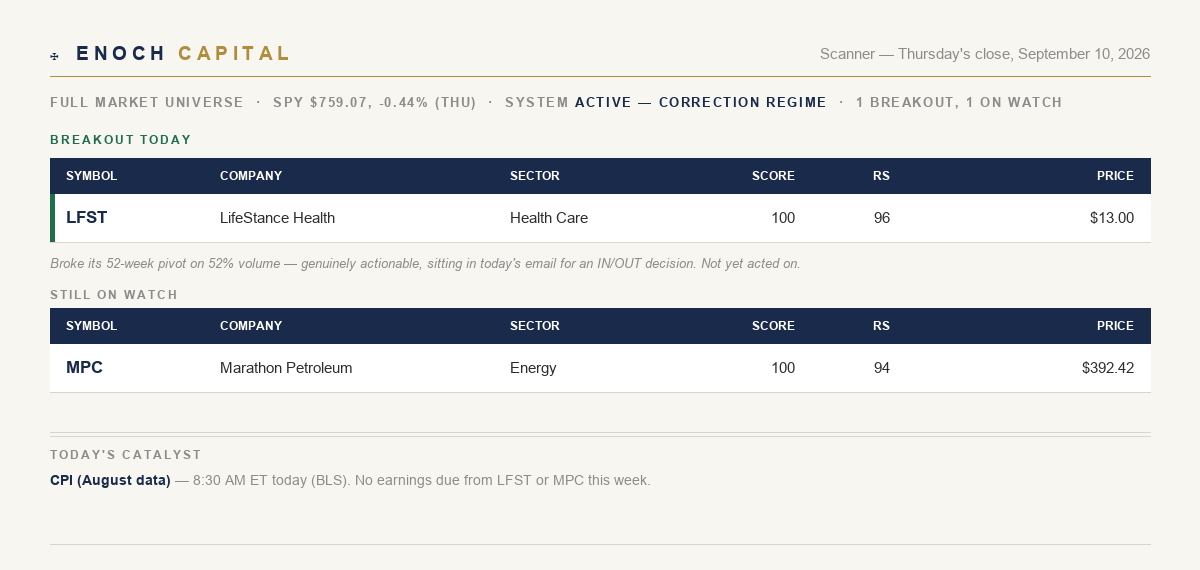Click the 1 BREAKOUT, 1 ON WATCH summary

pyautogui.click(x=959, y=102)
